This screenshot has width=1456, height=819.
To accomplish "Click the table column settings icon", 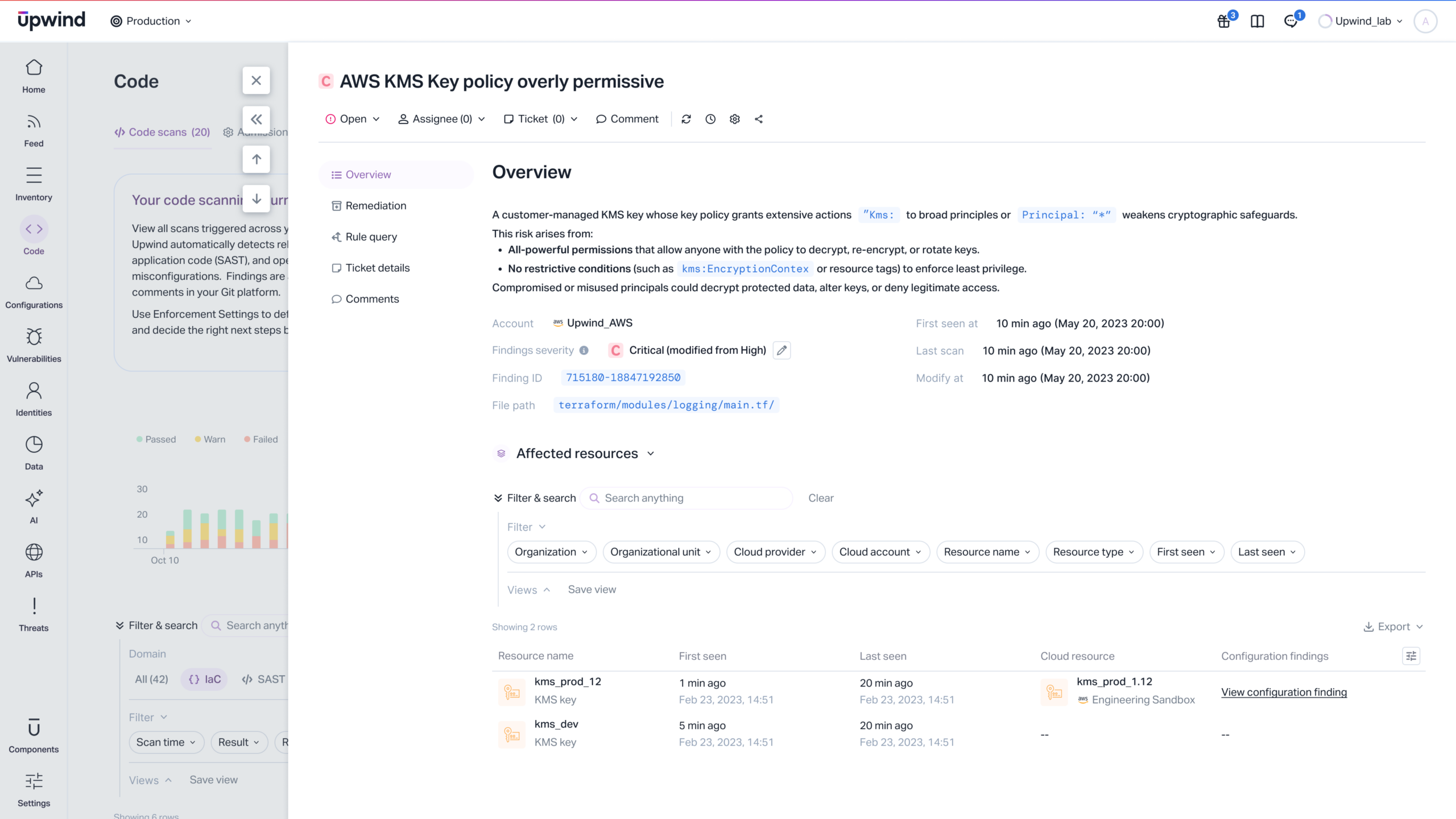I will [x=1411, y=656].
